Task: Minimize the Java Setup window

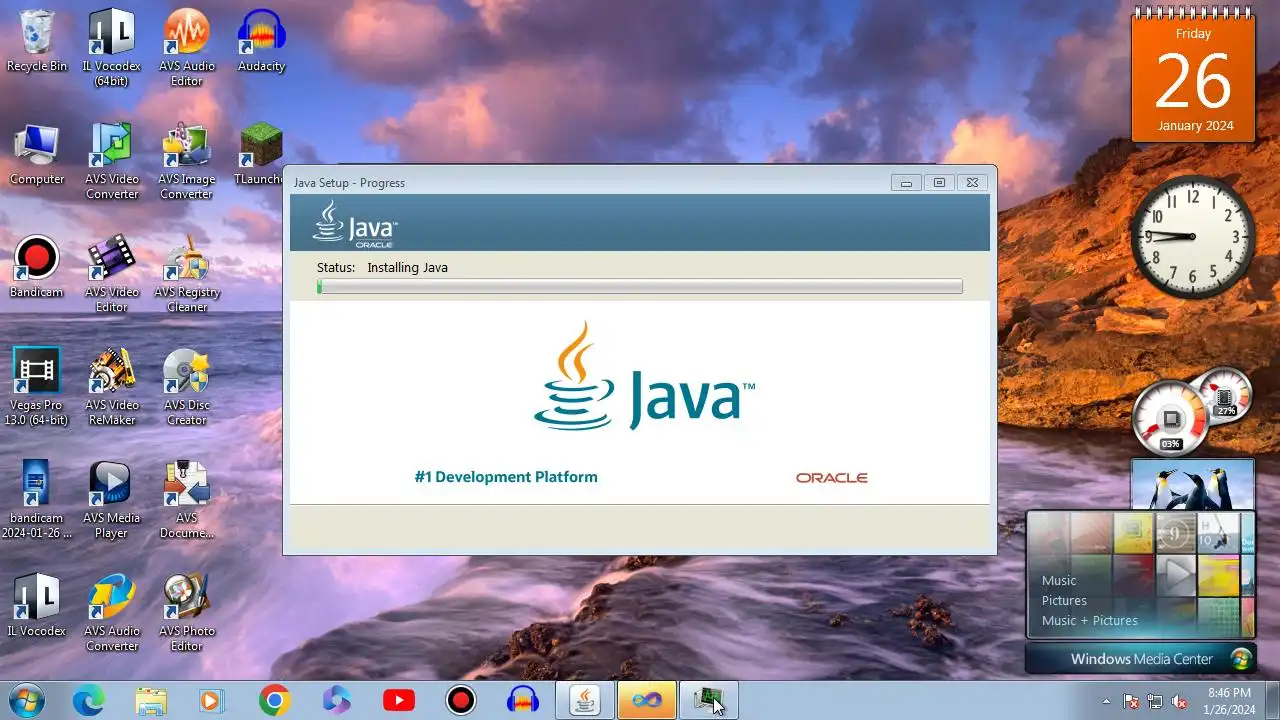Action: (906, 182)
